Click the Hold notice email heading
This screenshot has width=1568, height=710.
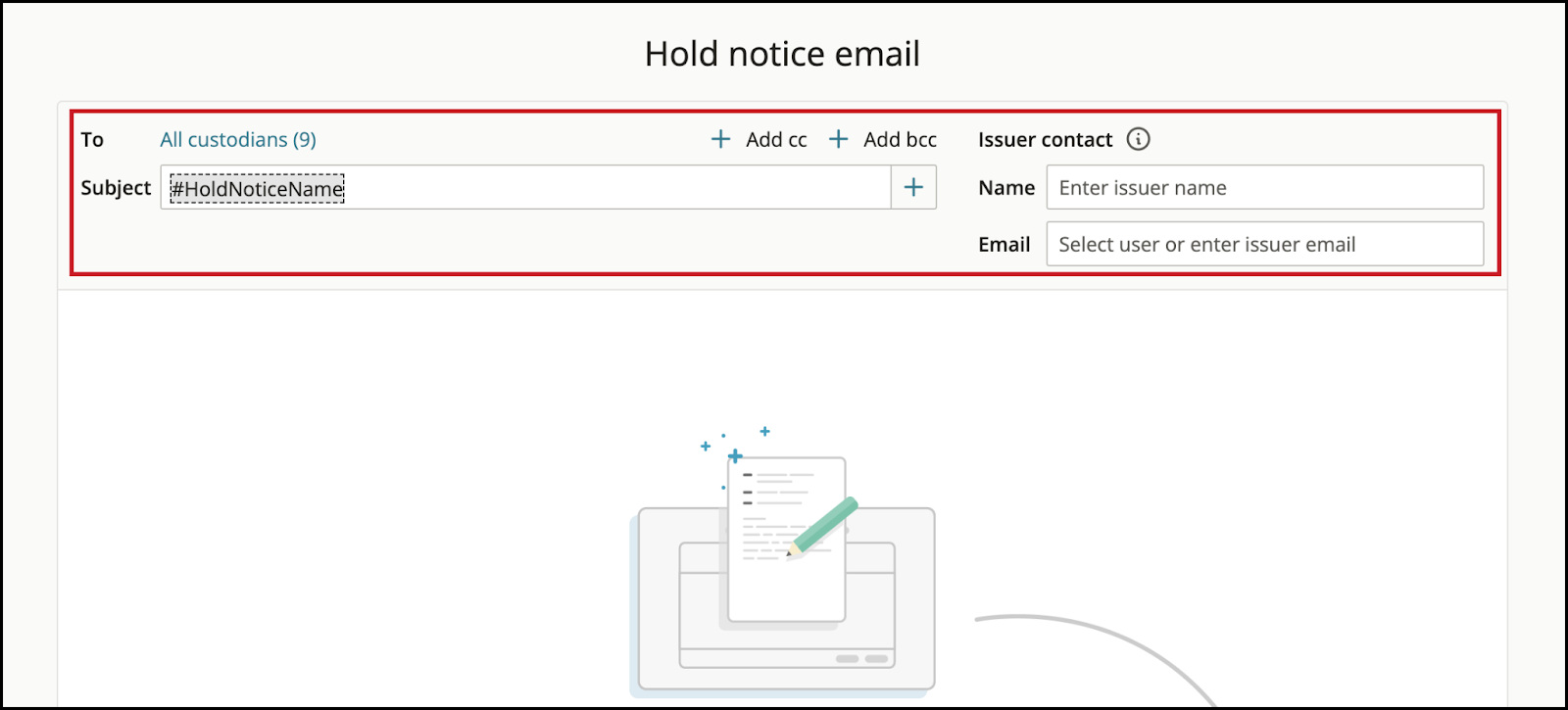point(782,54)
